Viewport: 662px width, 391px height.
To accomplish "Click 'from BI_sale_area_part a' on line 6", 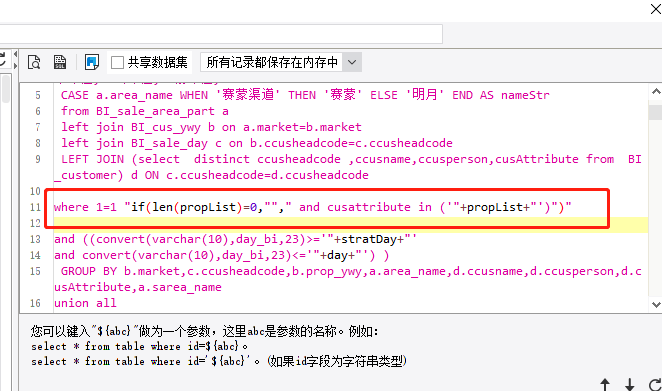I will pos(145,111).
